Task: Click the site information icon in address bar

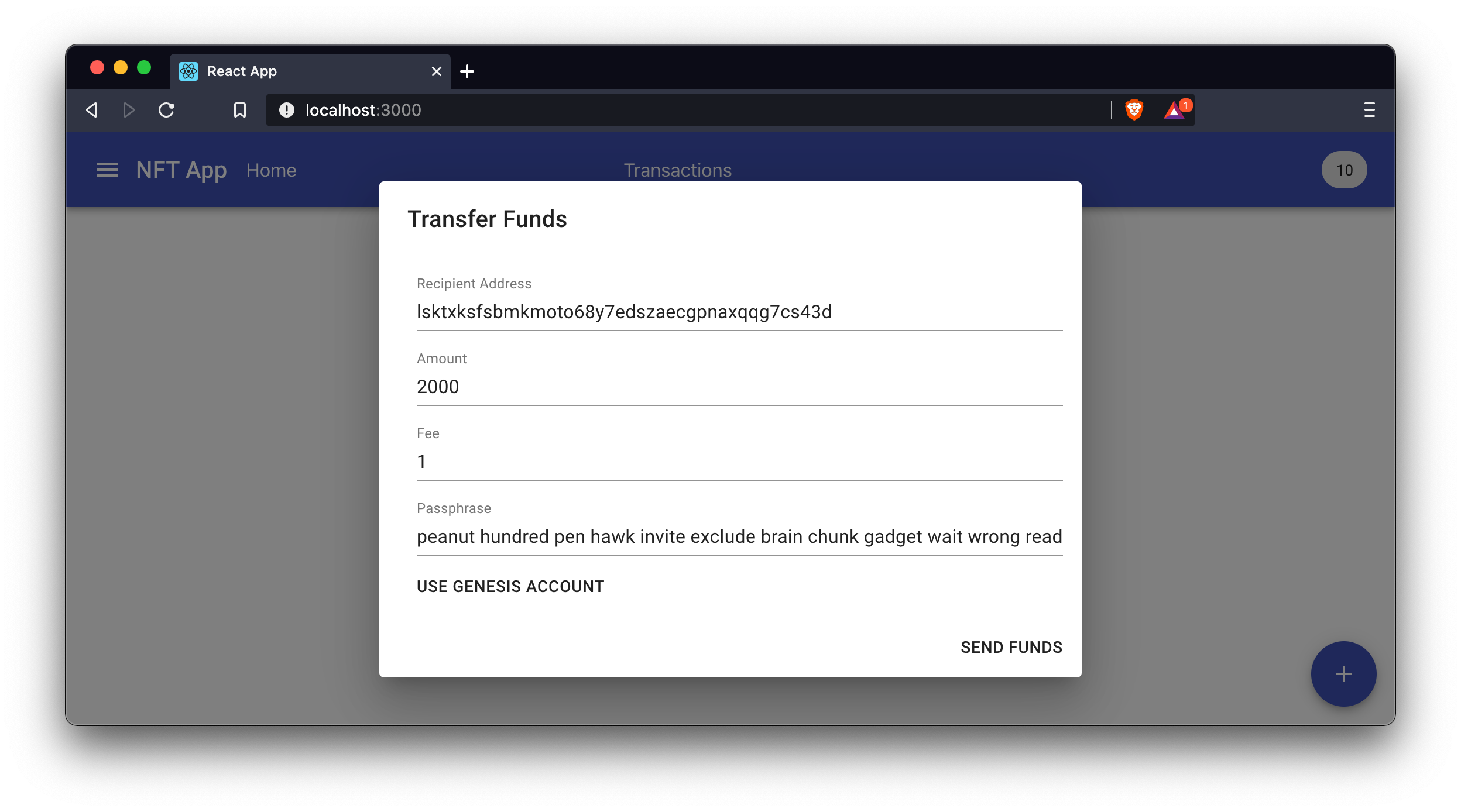Action: point(286,110)
